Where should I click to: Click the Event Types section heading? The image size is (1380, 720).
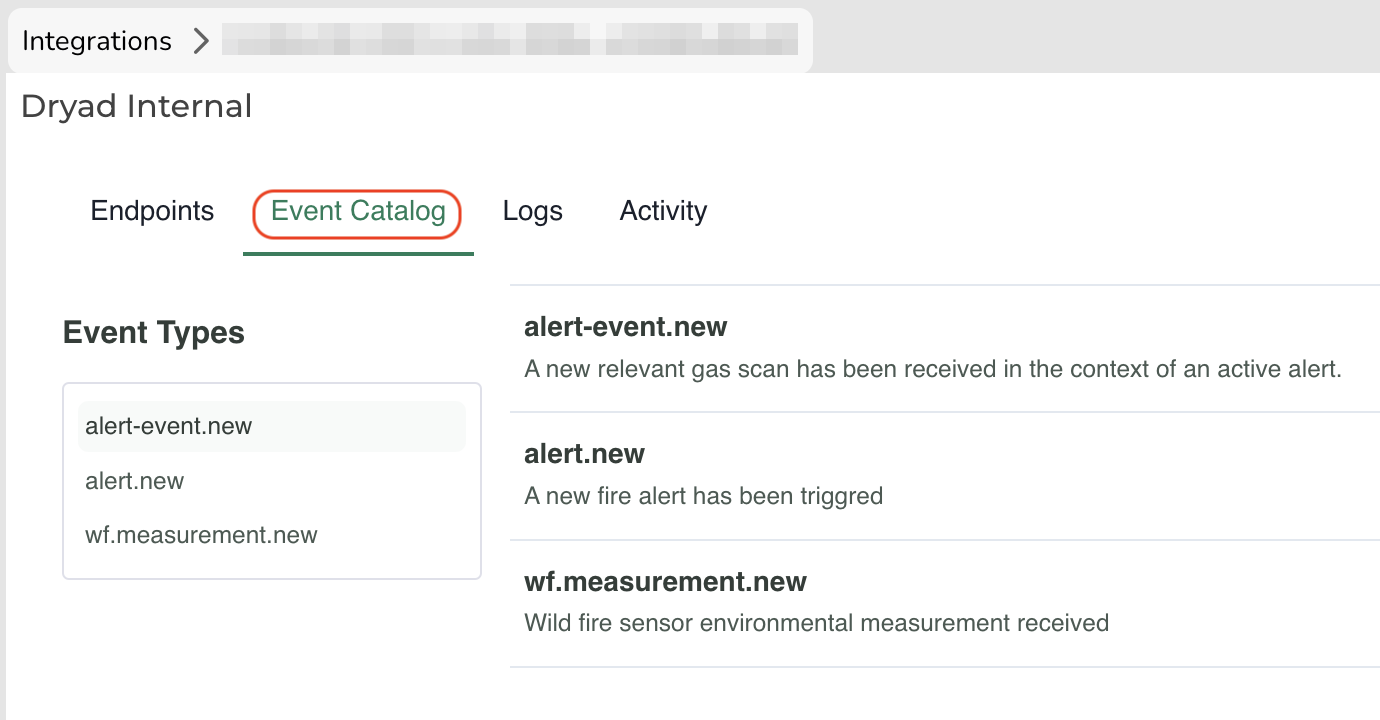coord(153,332)
